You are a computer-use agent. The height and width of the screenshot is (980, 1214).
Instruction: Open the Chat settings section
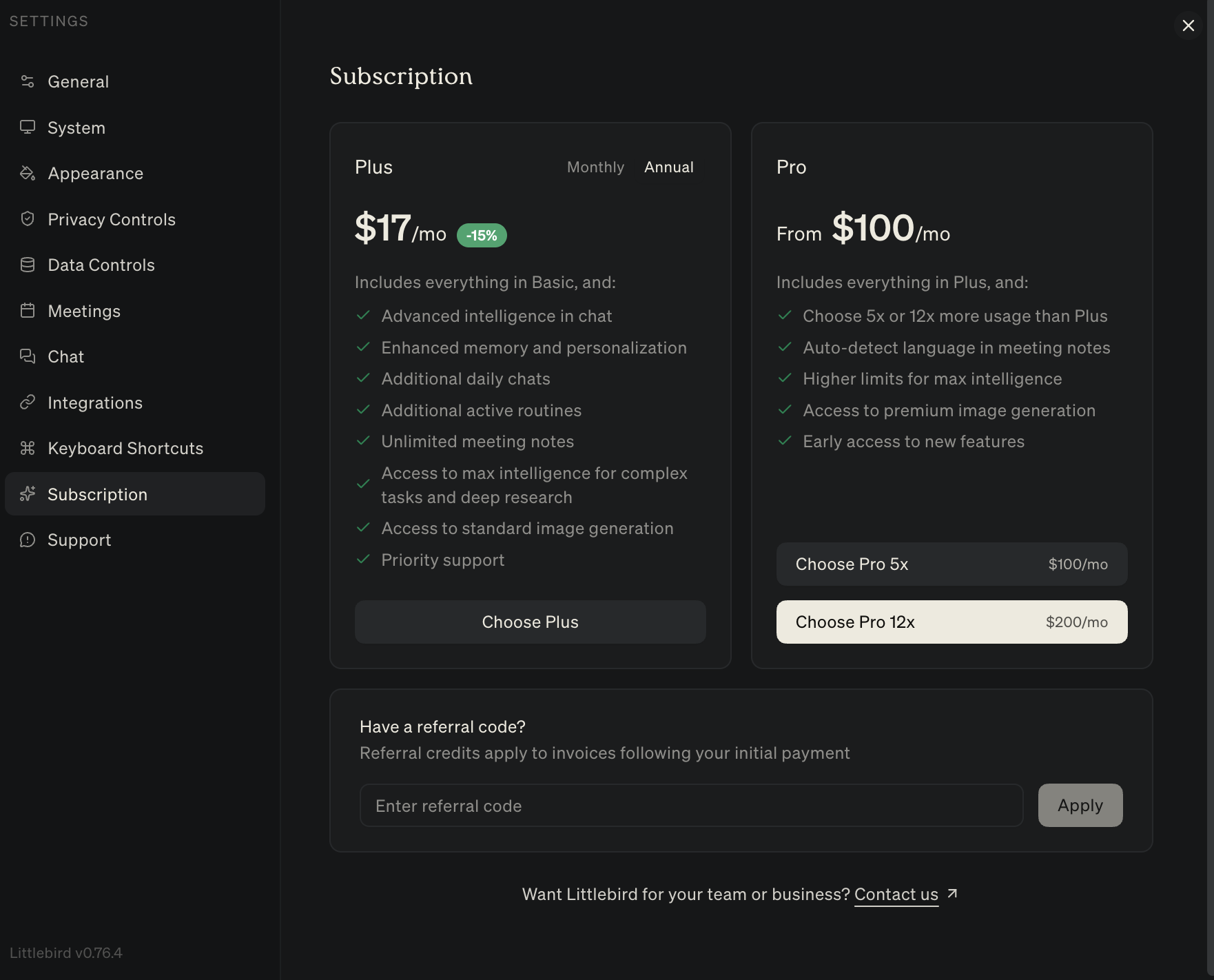pos(65,356)
